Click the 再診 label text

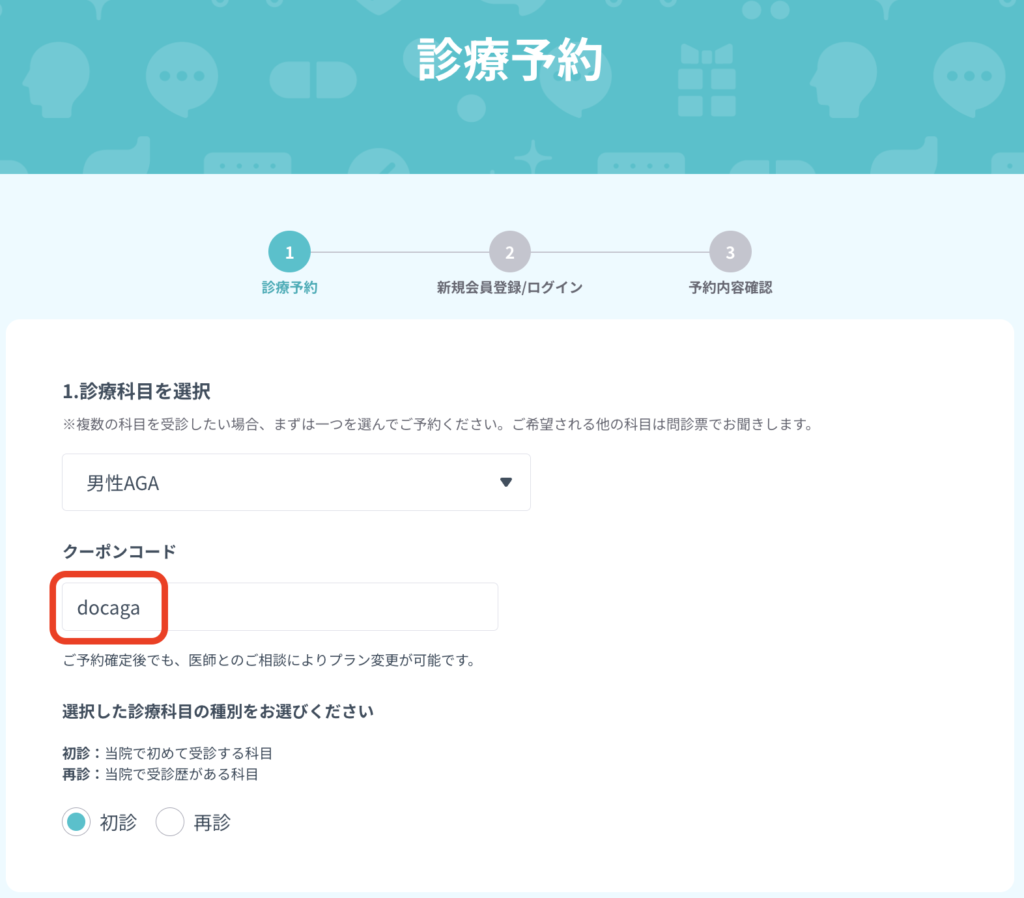(x=212, y=823)
